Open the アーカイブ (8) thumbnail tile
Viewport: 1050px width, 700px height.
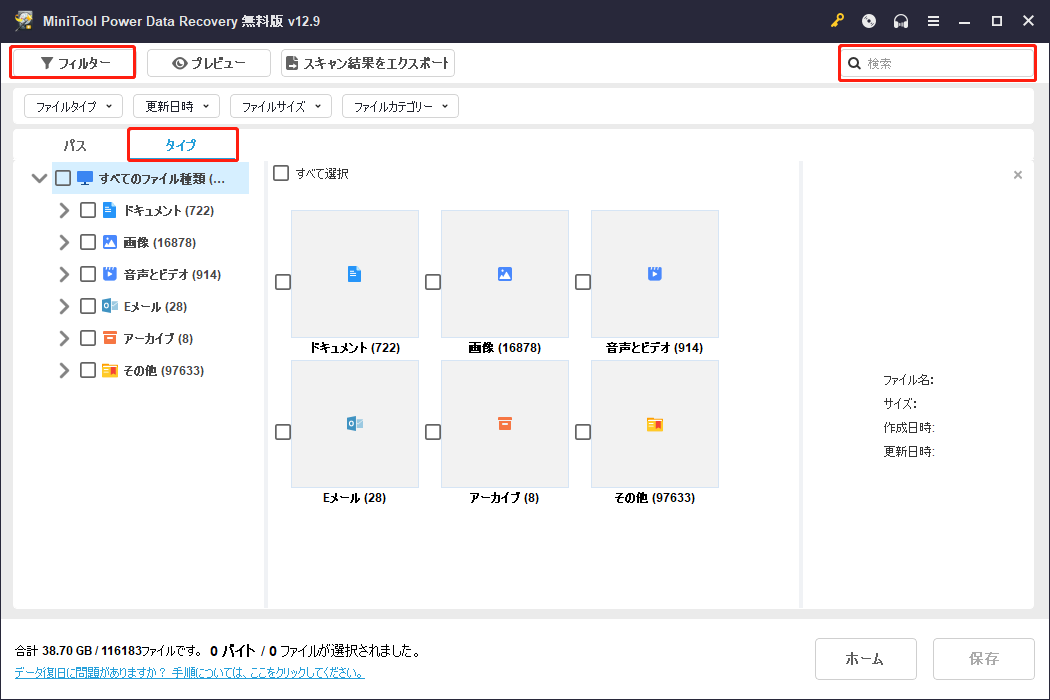[505, 424]
